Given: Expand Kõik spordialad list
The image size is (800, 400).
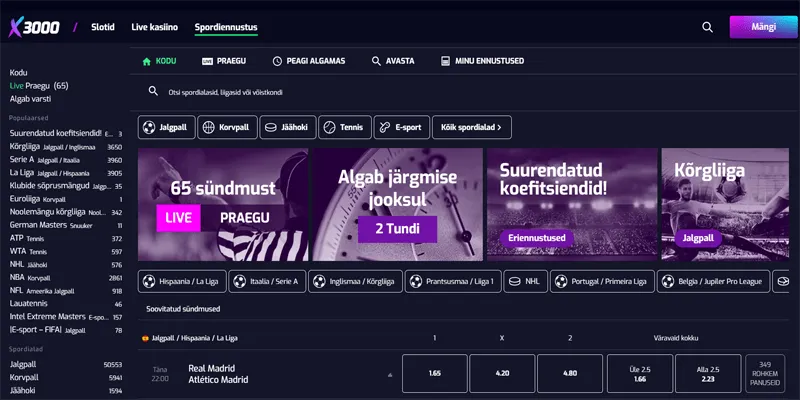Looking at the screenshot, I should click(472, 128).
